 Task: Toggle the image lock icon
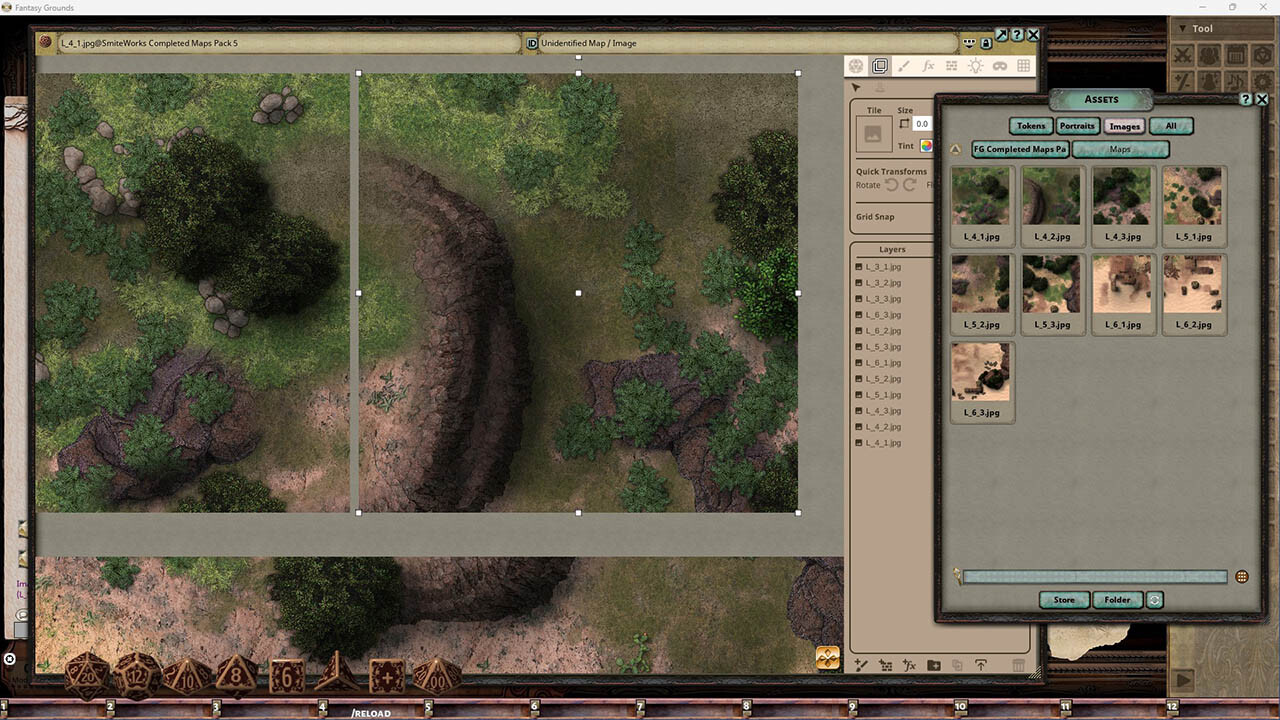click(986, 43)
